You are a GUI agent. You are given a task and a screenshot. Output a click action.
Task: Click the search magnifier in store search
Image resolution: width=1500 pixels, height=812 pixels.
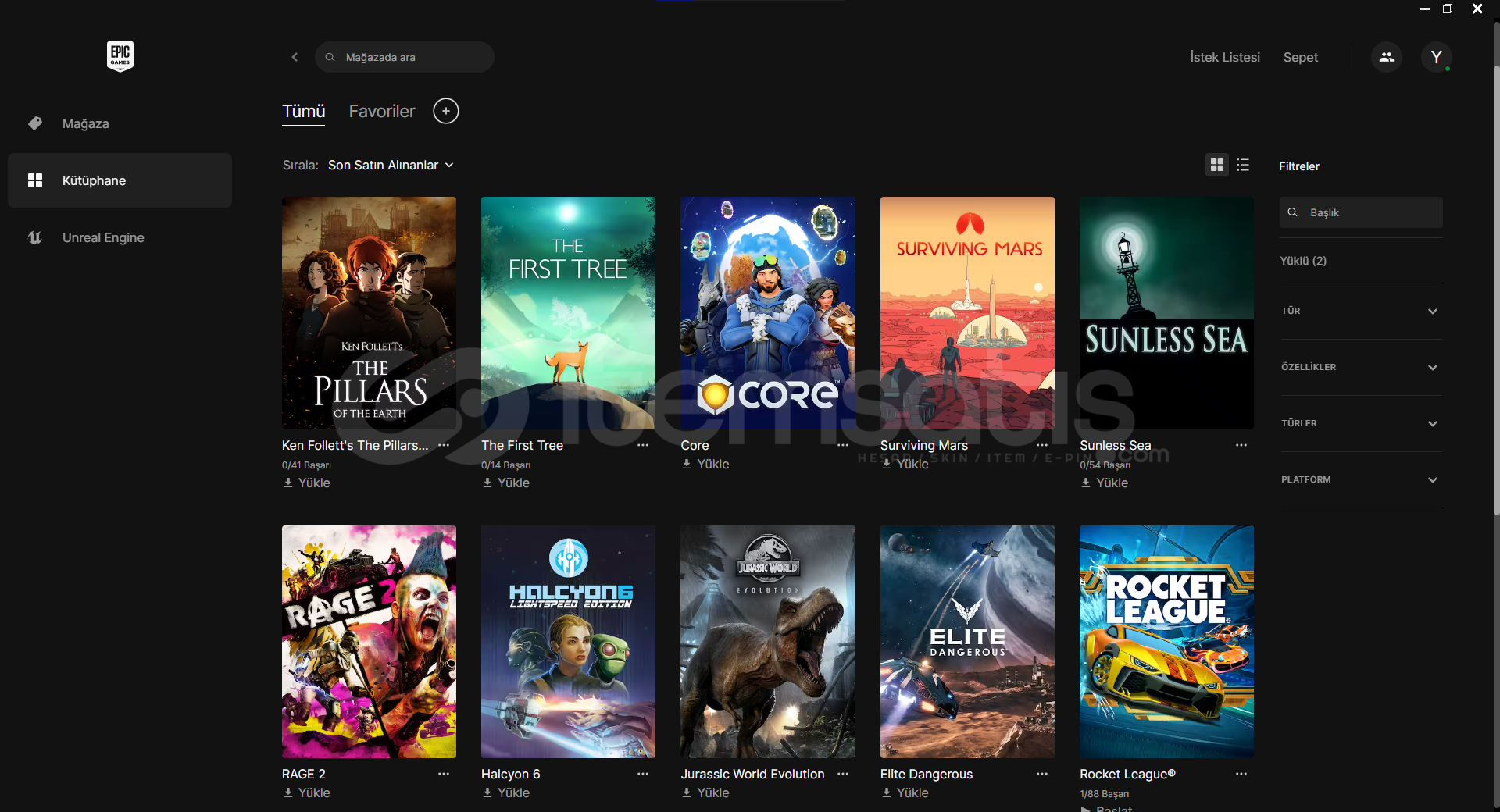tap(330, 57)
